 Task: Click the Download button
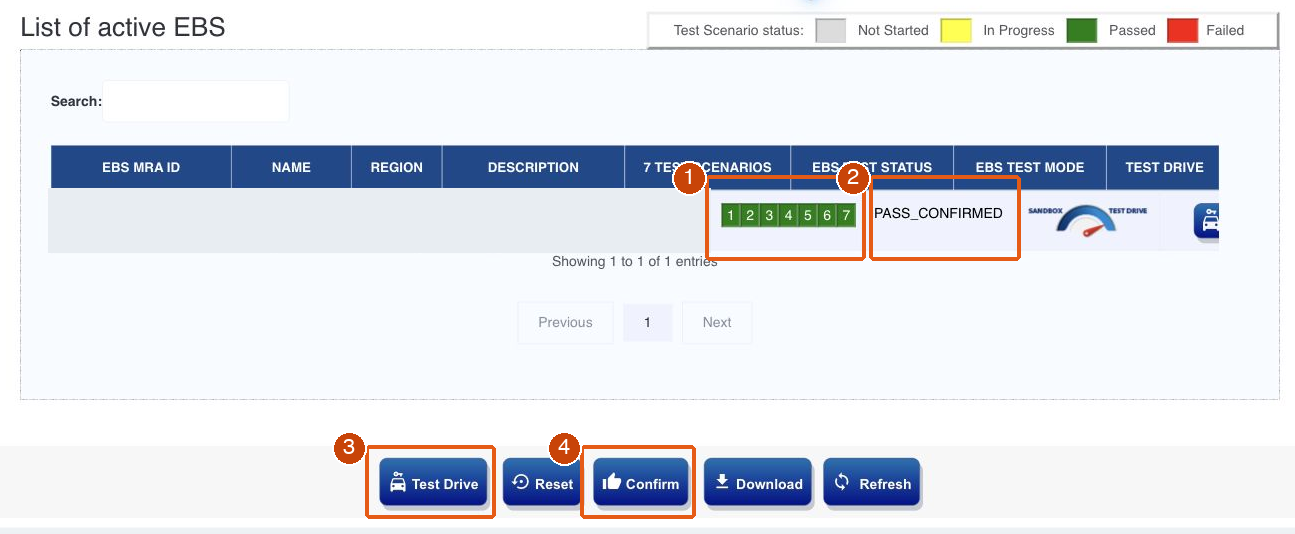tap(758, 483)
